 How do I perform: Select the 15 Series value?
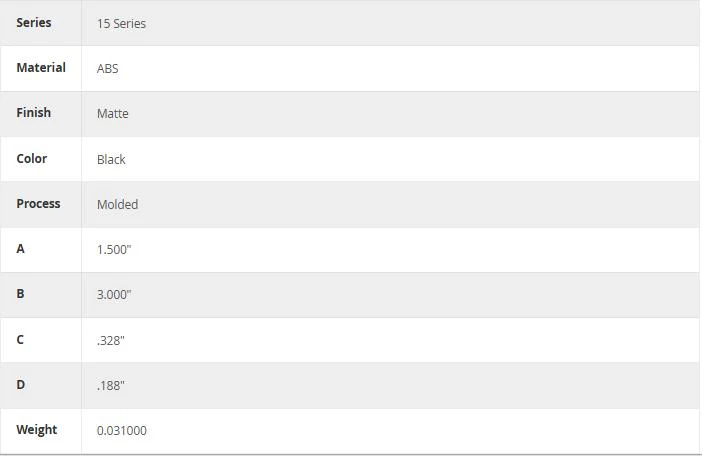(121, 24)
